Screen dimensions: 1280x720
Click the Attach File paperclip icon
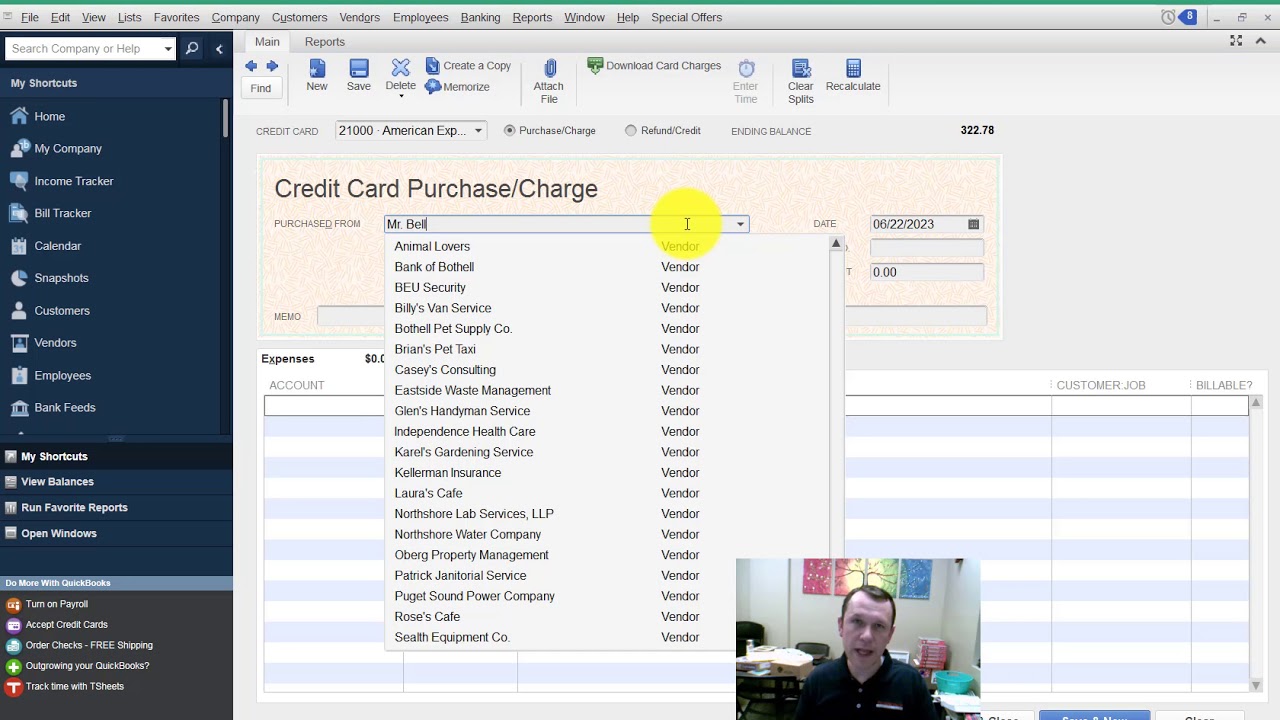pyautogui.click(x=549, y=68)
